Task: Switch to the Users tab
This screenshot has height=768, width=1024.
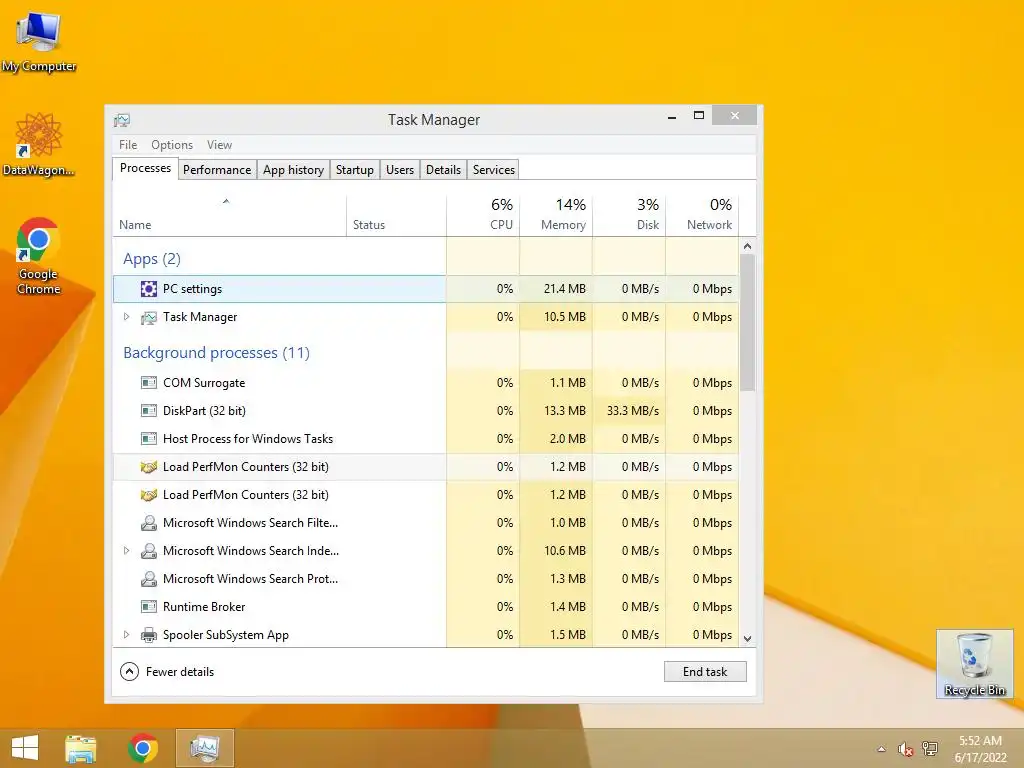Action: [x=400, y=170]
